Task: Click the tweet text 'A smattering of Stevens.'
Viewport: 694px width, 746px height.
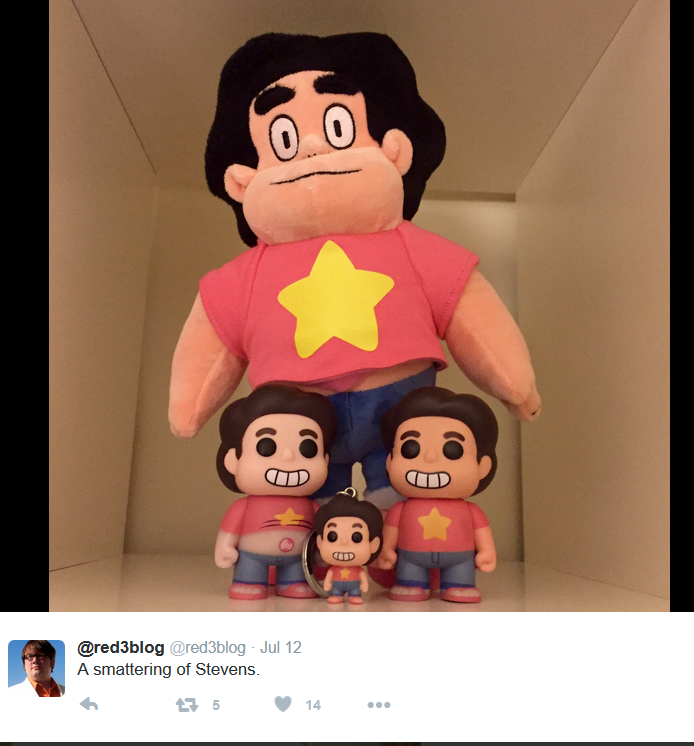Action: [x=168, y=669]
